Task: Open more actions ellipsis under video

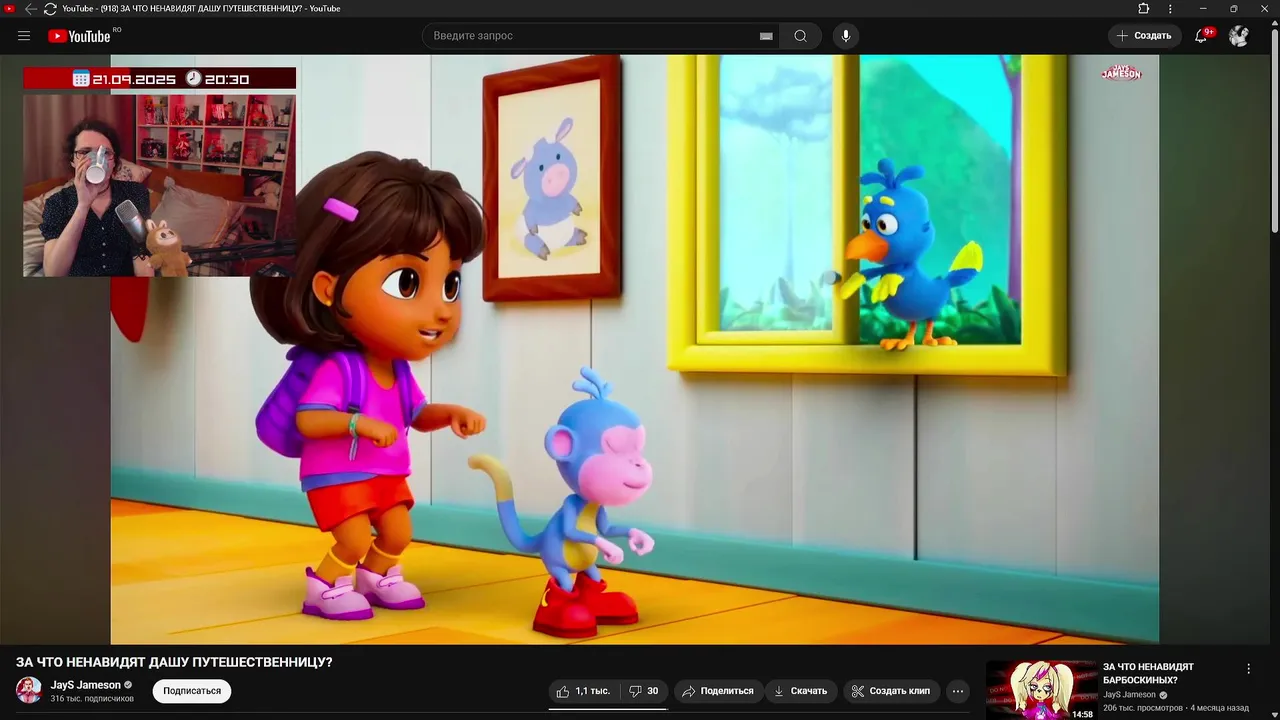Action: click(x=958, y=691)
